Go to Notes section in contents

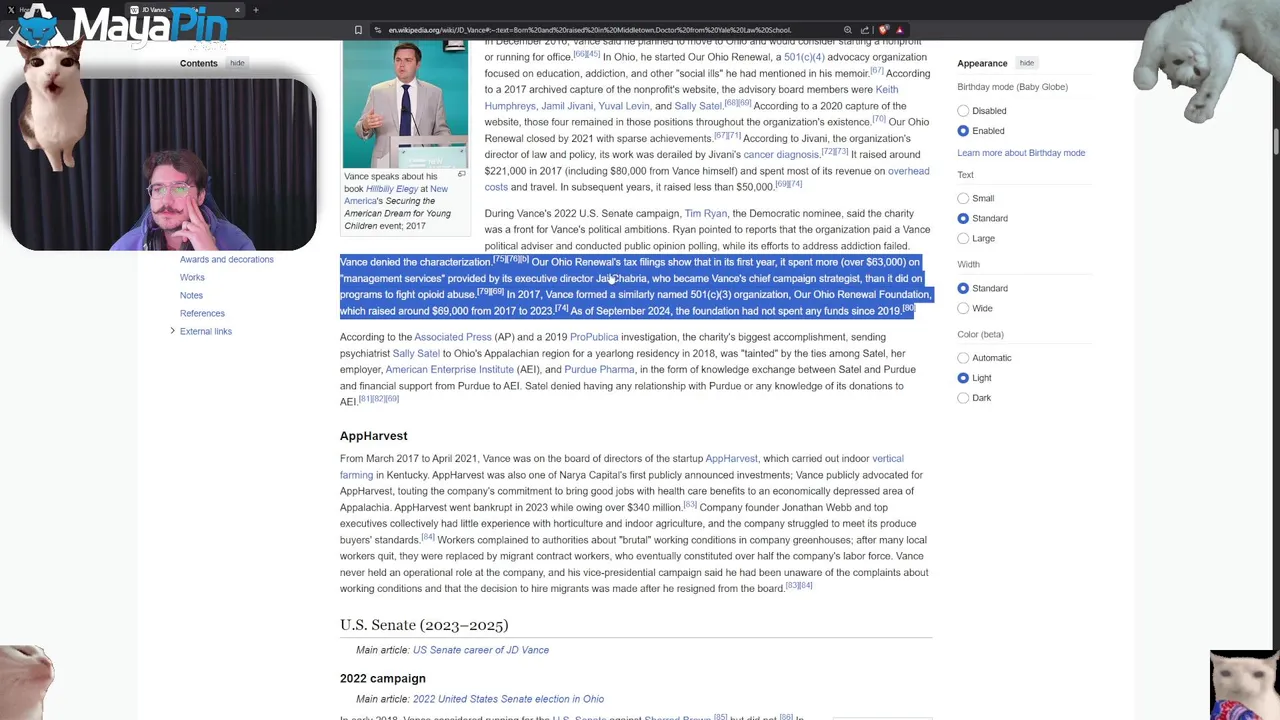tap(191, 295)
